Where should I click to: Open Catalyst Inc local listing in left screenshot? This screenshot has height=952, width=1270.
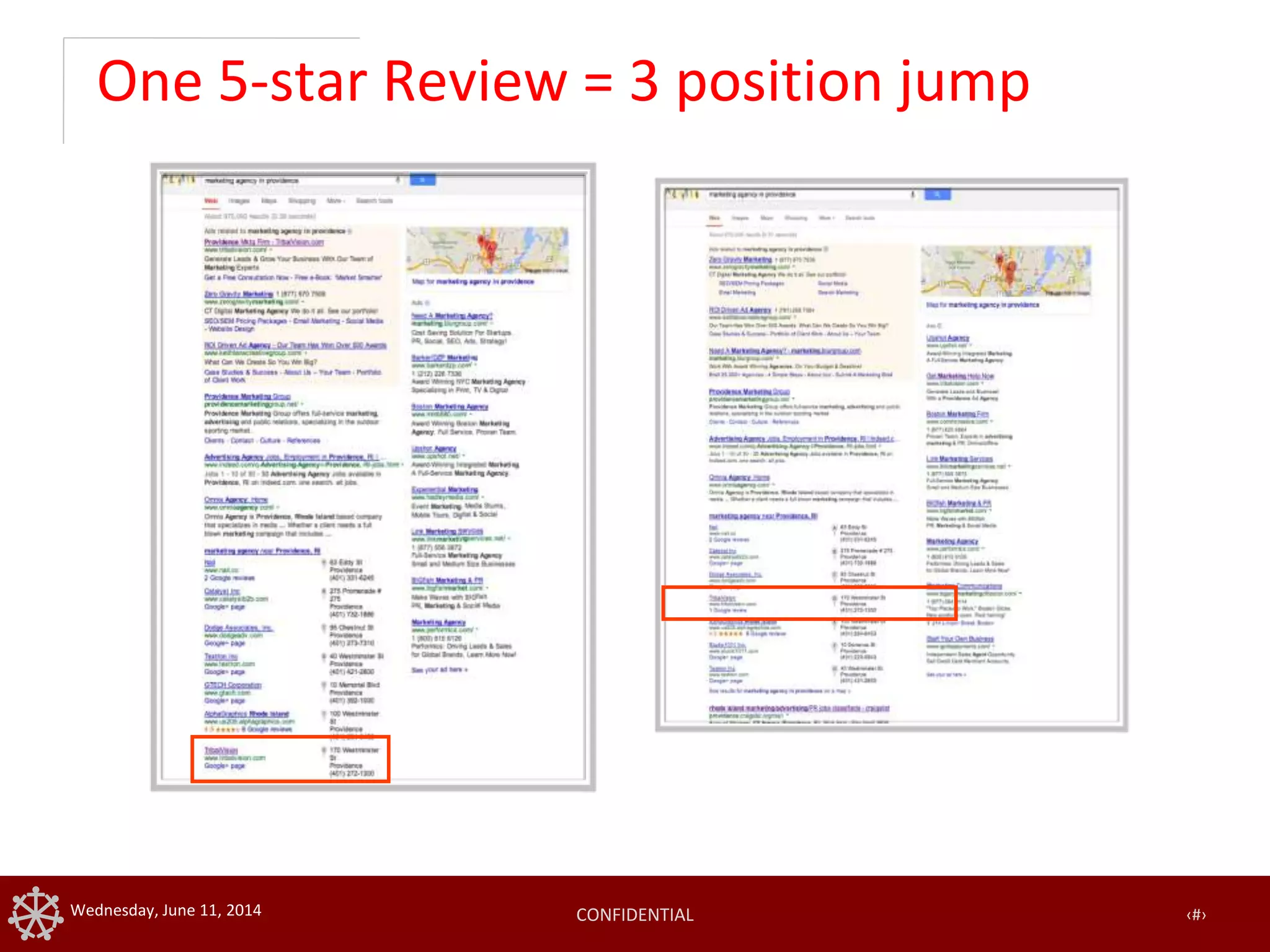222,591
